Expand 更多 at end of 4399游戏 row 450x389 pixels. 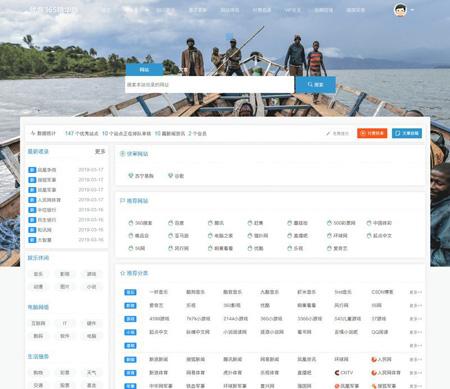[x=416, y=319]
